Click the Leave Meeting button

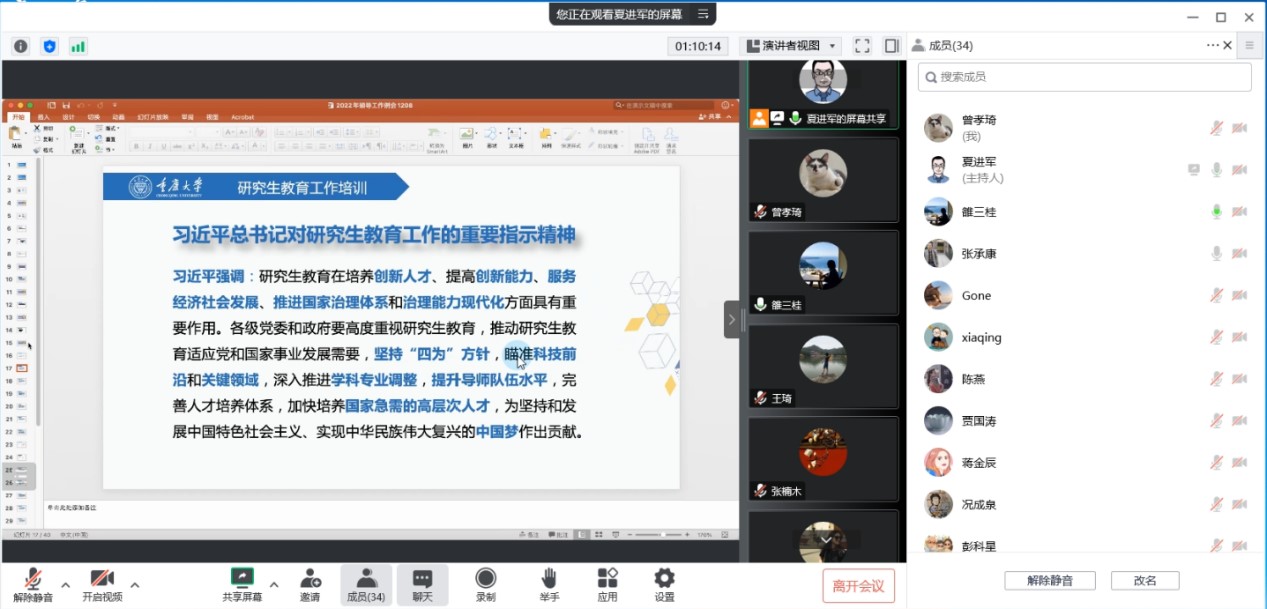(x=858, y=586)
